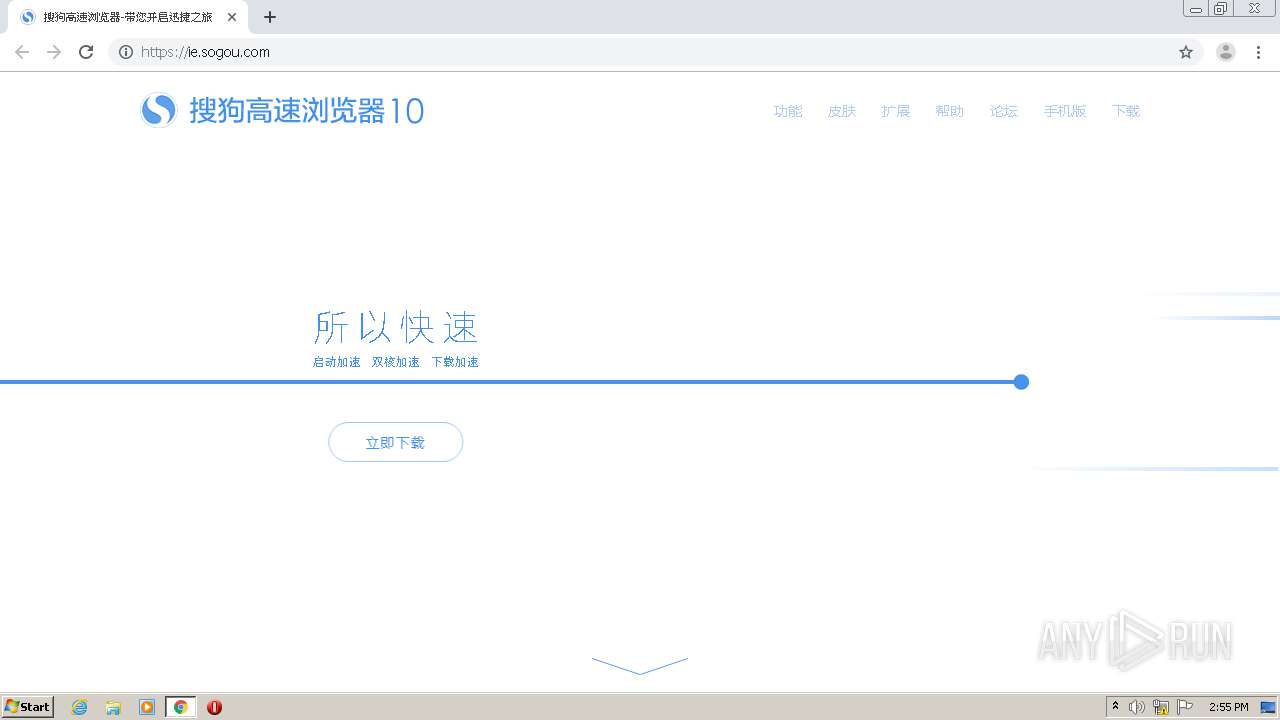Bookmark this page with the star icon
This screenshot has width=1280, height=720.
[x=1186, y=52]
